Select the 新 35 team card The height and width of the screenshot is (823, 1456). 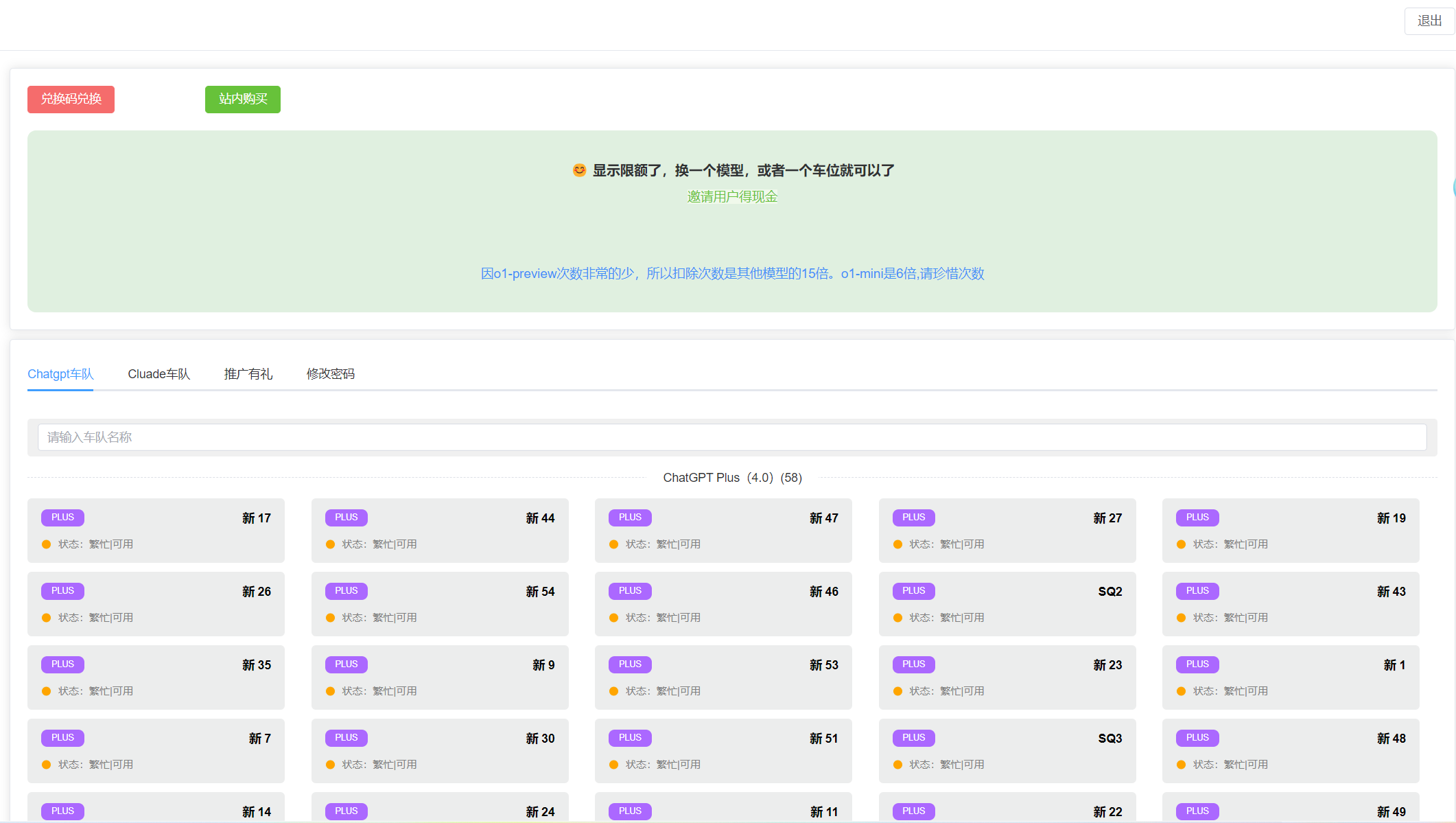pos(156,677)
